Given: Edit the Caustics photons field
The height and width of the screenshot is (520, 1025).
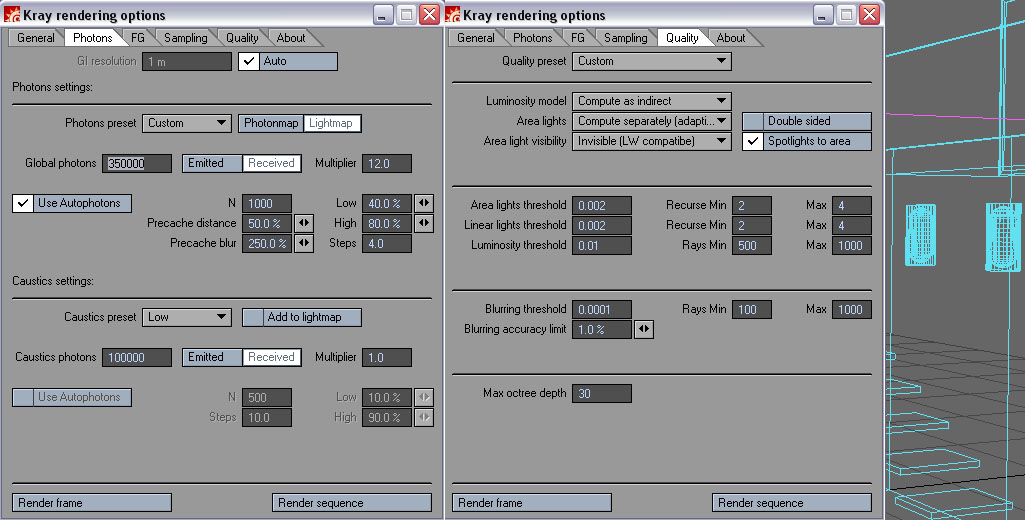Looking at the screenshot, I should click(137, 357).
